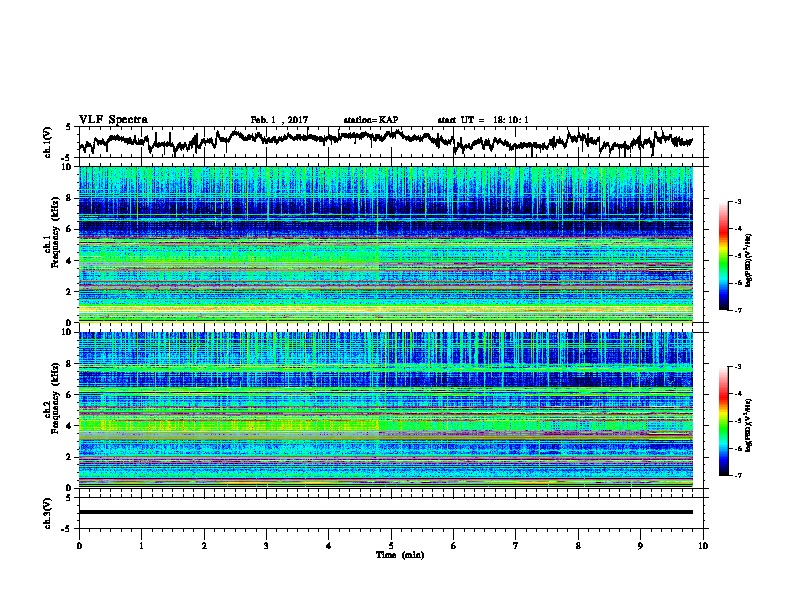Click inside the ch.2 spectrogram panel
This screenshot has height=612, width=792.
[385, 410]
